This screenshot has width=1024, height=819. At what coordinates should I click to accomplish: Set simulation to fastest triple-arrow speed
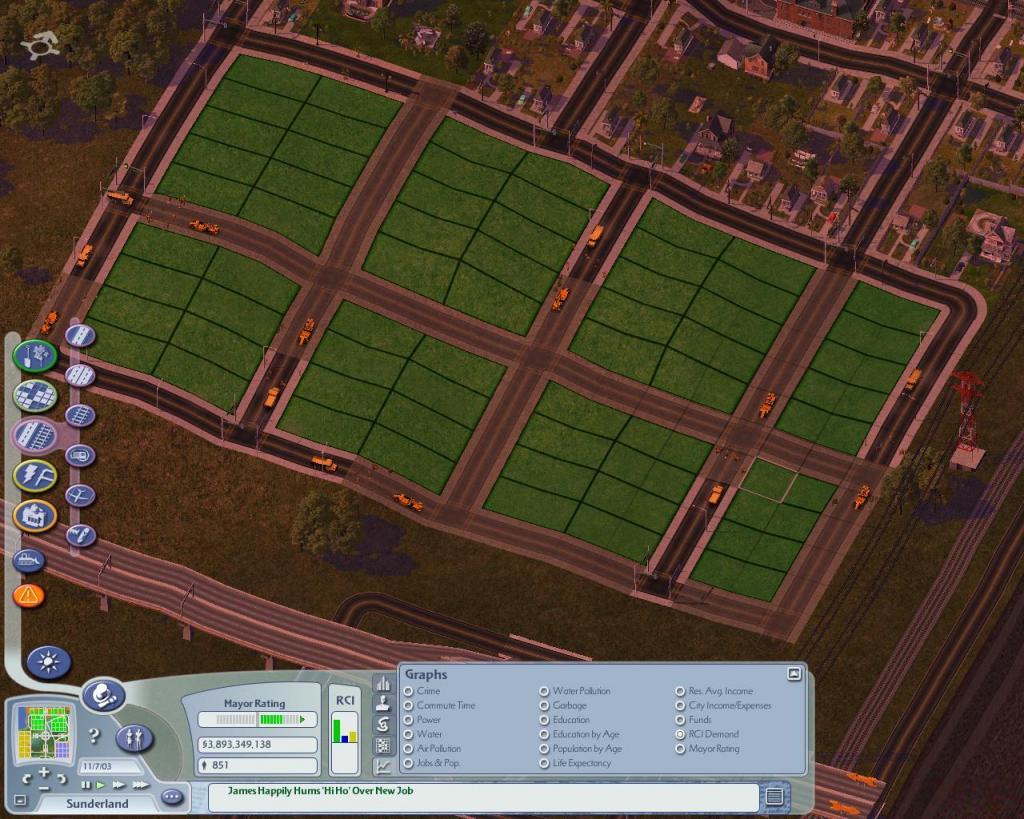point(140,784)
